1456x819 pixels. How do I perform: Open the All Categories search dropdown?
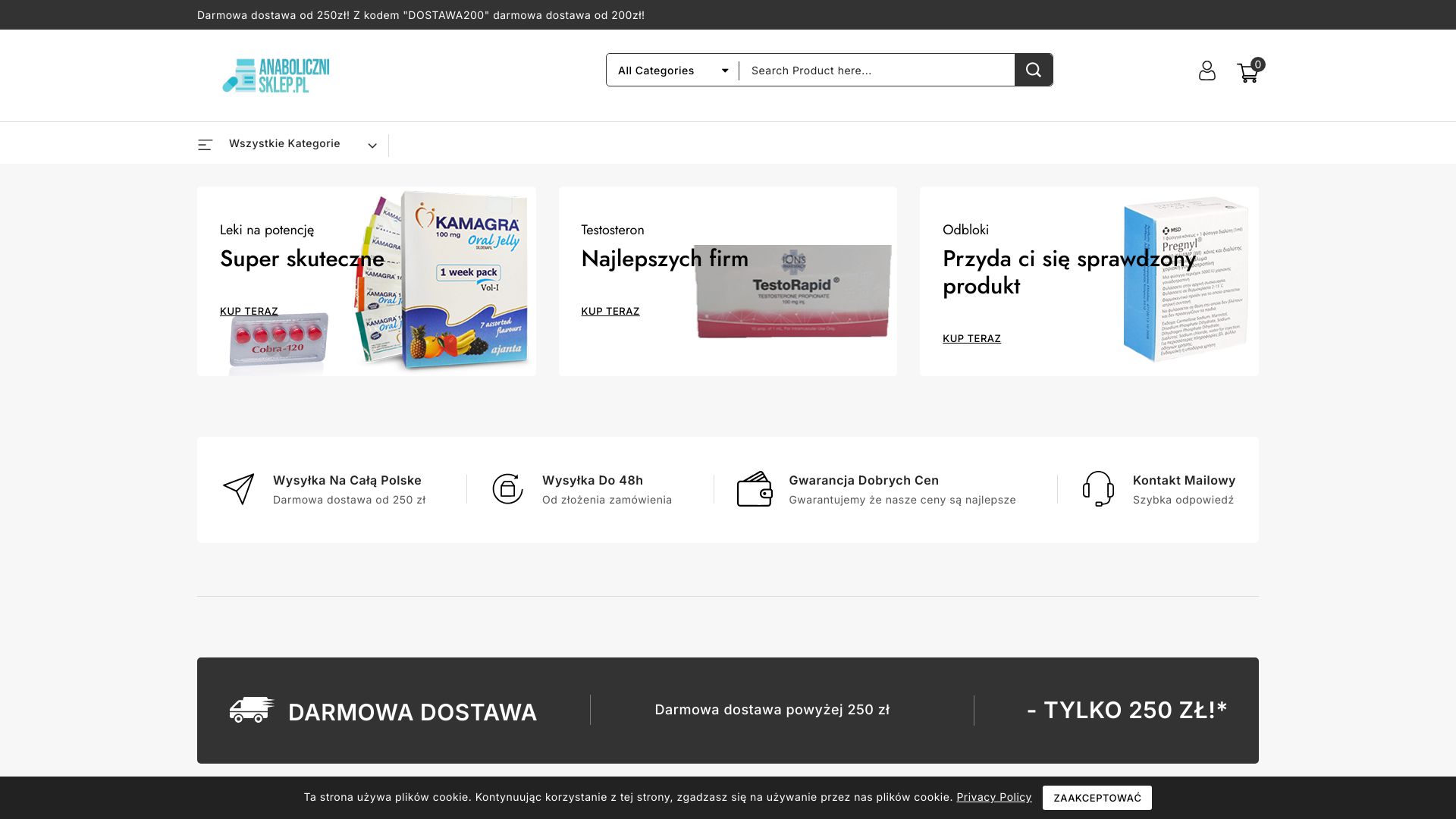coord(673,70)
